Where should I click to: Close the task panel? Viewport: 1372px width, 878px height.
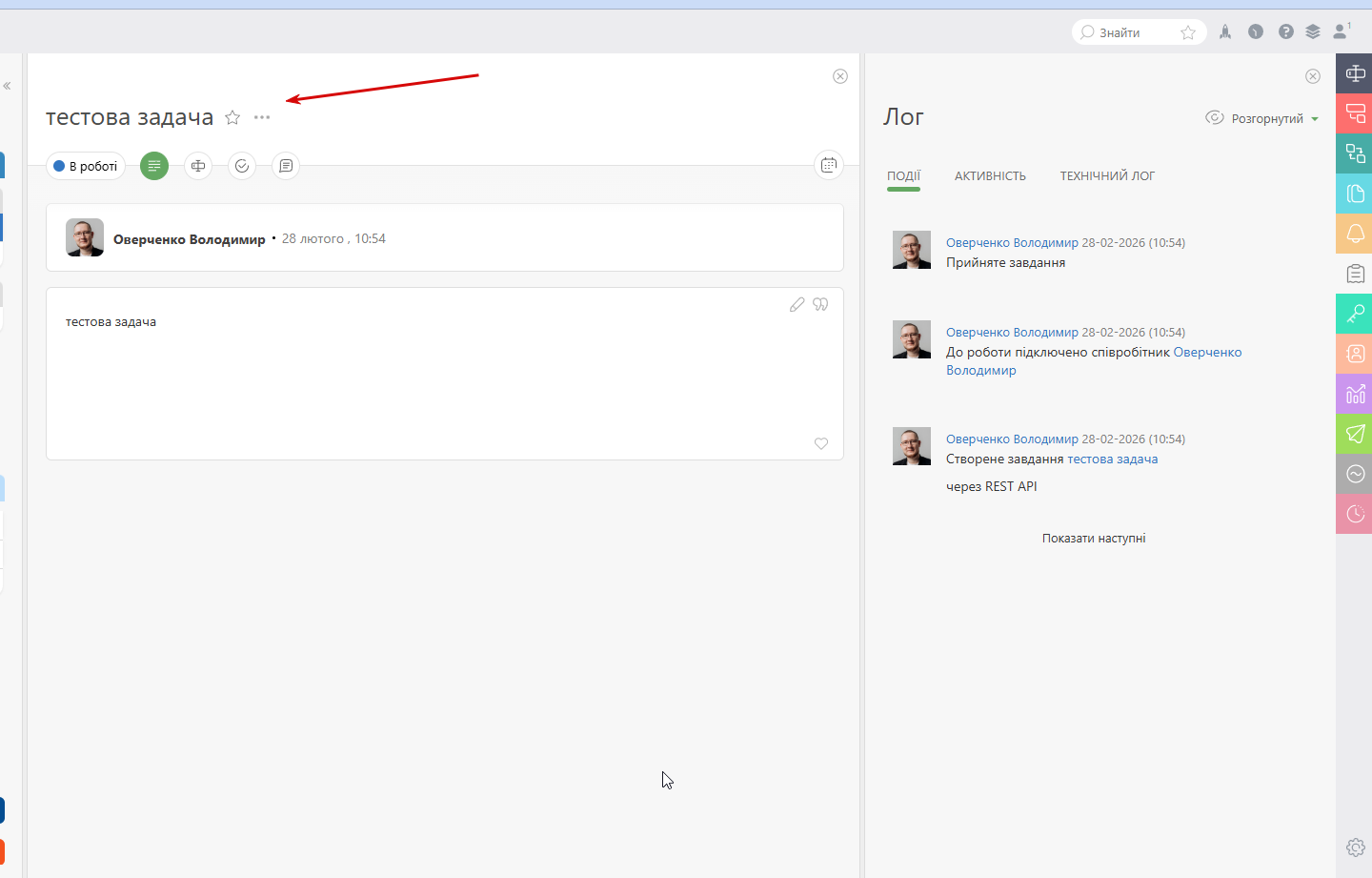840,76
